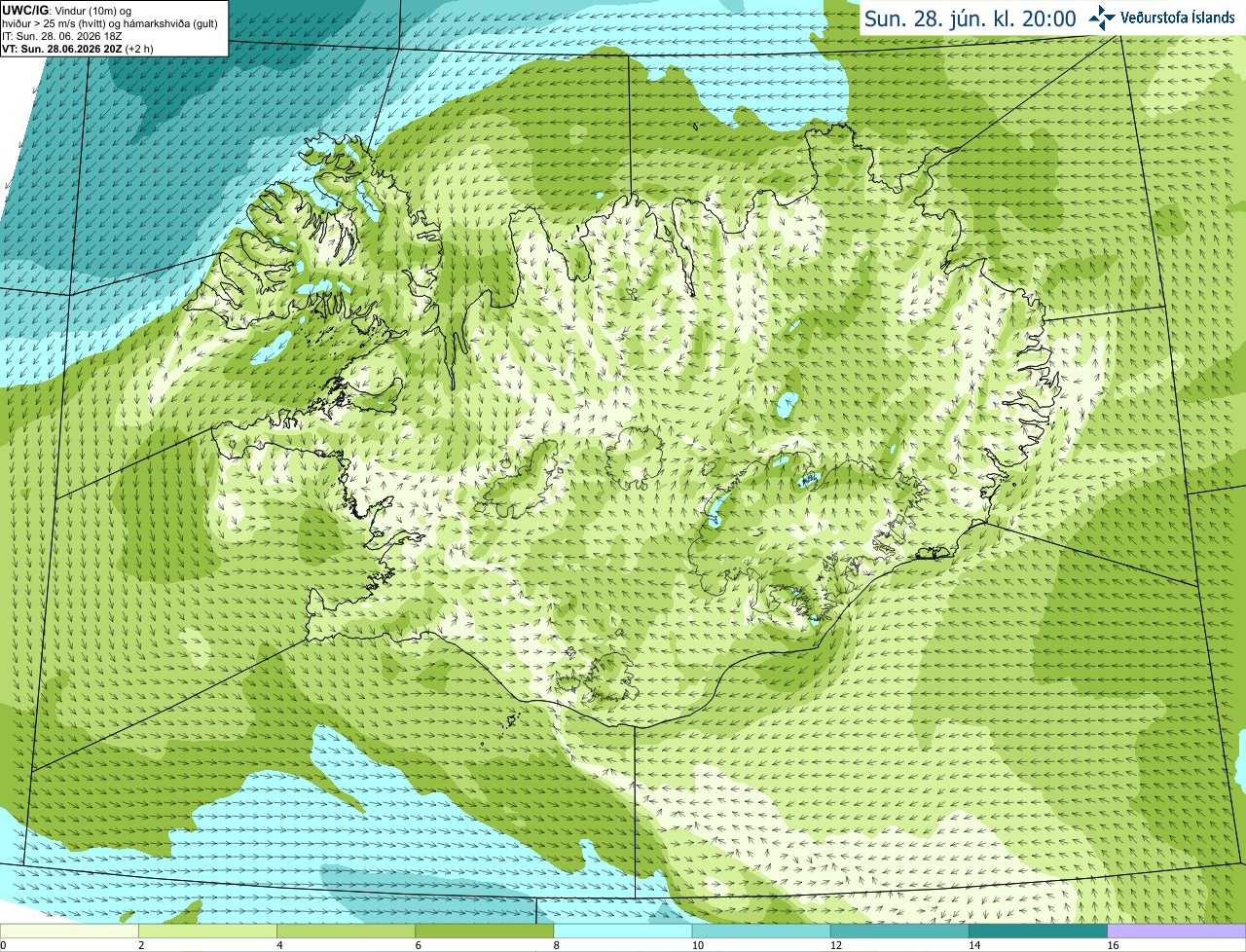
Task: Pick the pale yellow 0–2 legend swatch
Action: pos(69,932)
